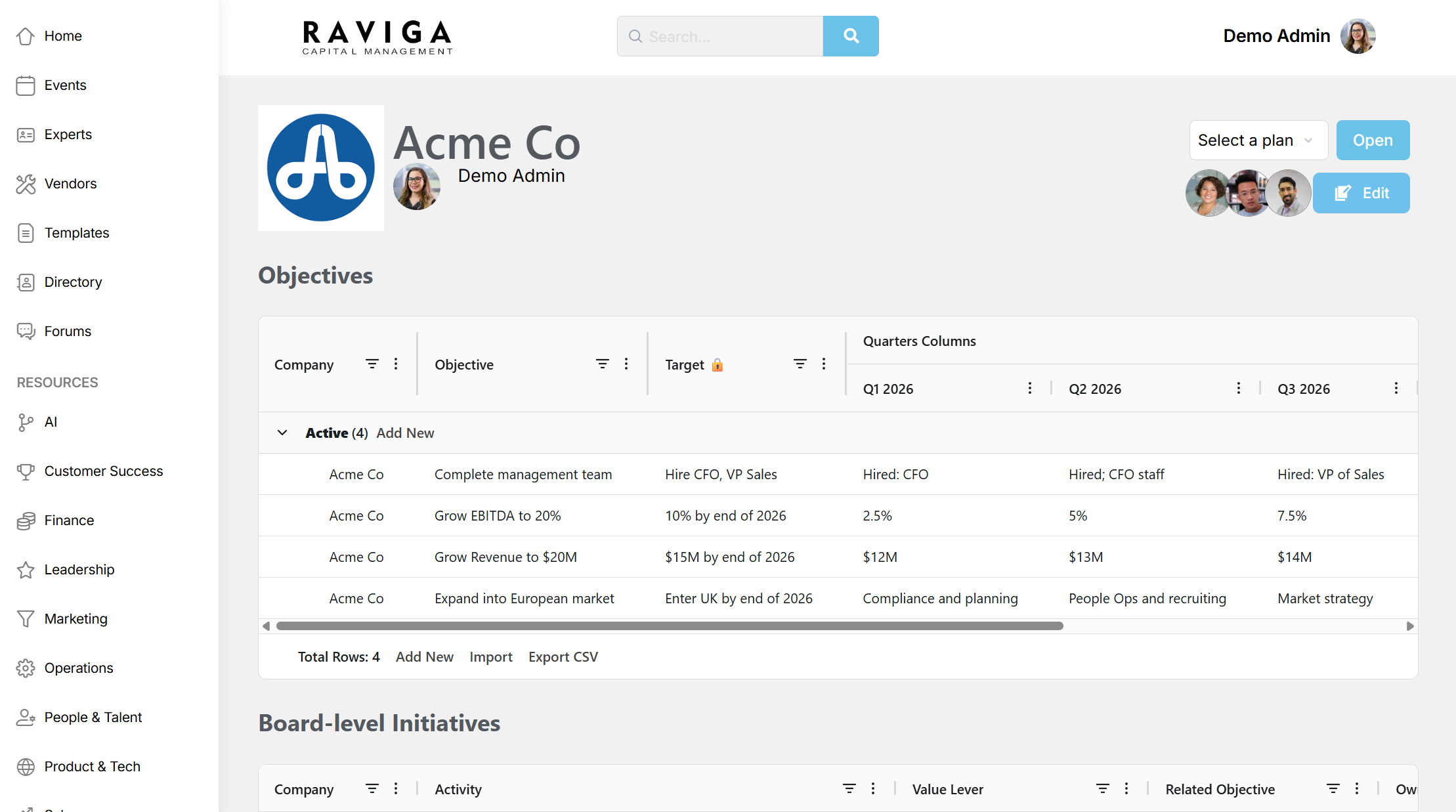Click the scrollbar left arrow

coord(266,626)
